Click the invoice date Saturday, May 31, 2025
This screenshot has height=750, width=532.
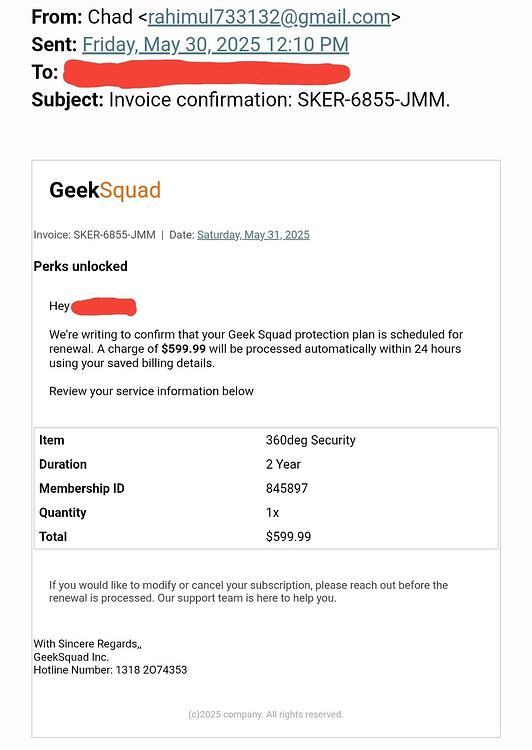click(253, 235)
